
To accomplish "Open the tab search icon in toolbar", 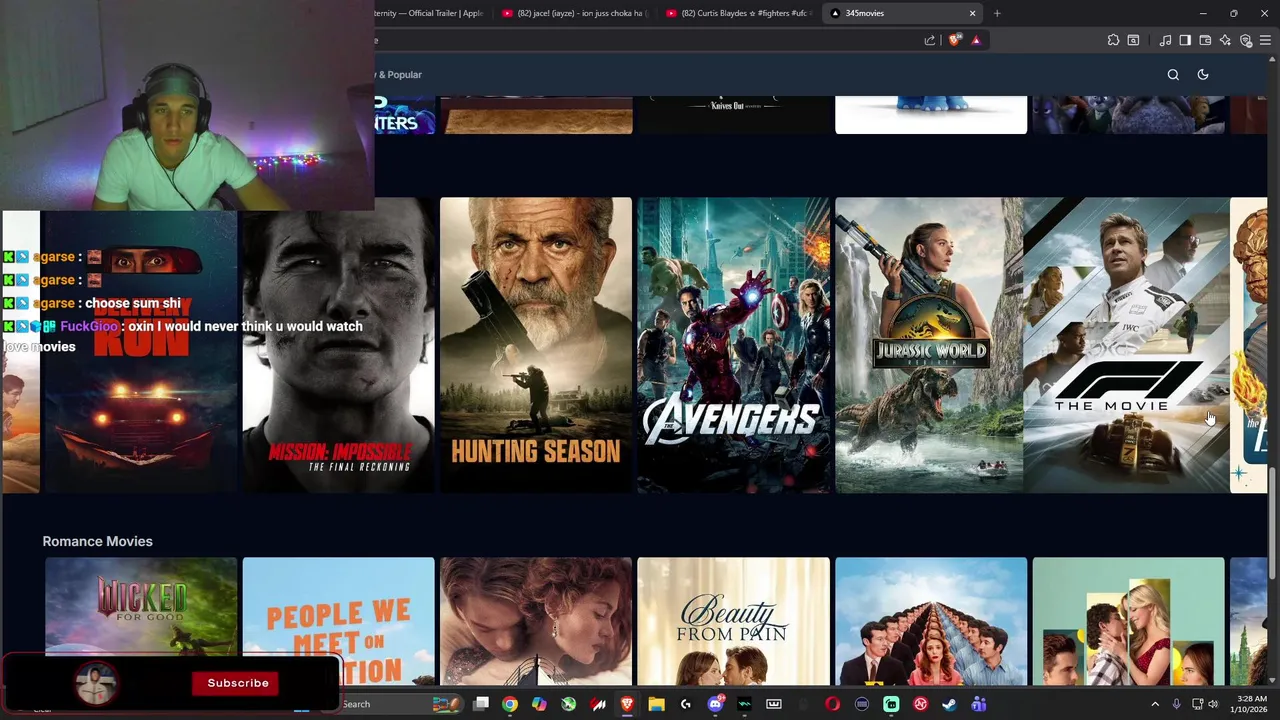I will pos(1133,40).
